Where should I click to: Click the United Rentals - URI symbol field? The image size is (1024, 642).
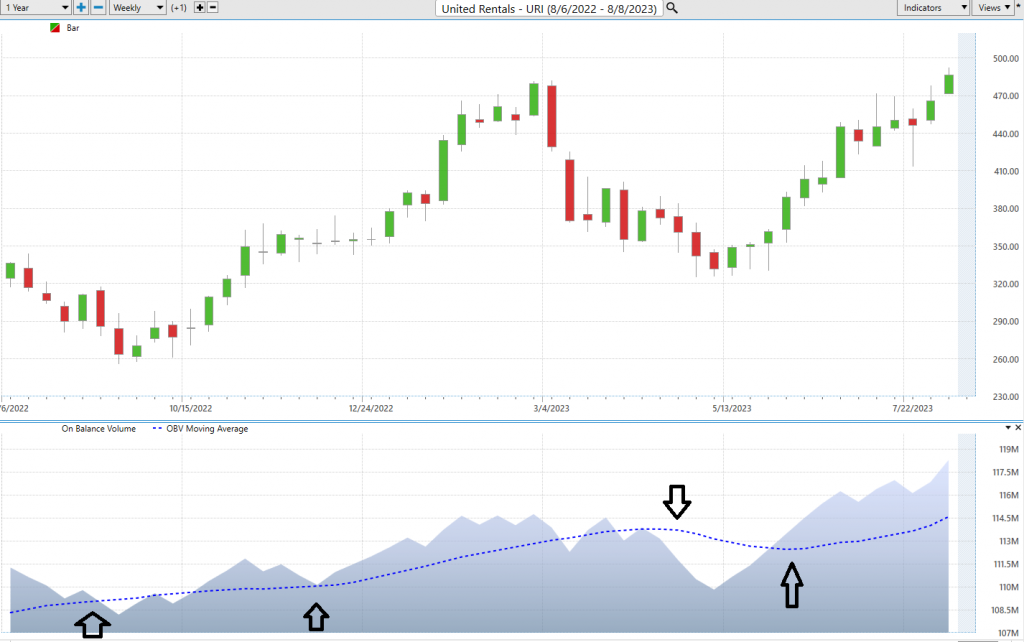click(549, 8)
